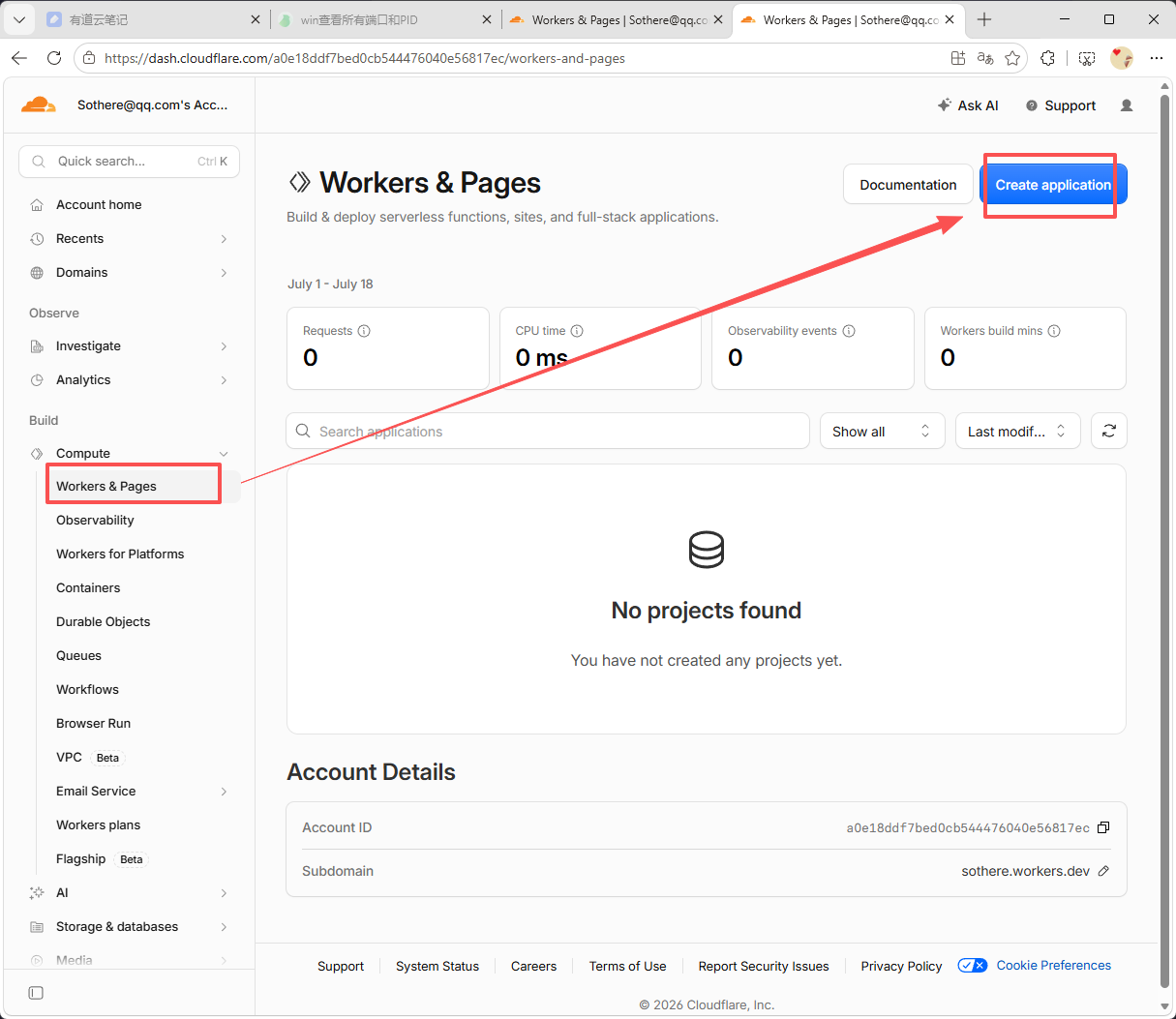Collapse the sidebar using bottom-left panel icon
The width and height of the screenshot is (1176, 1019).
click(x=36, y=993)
